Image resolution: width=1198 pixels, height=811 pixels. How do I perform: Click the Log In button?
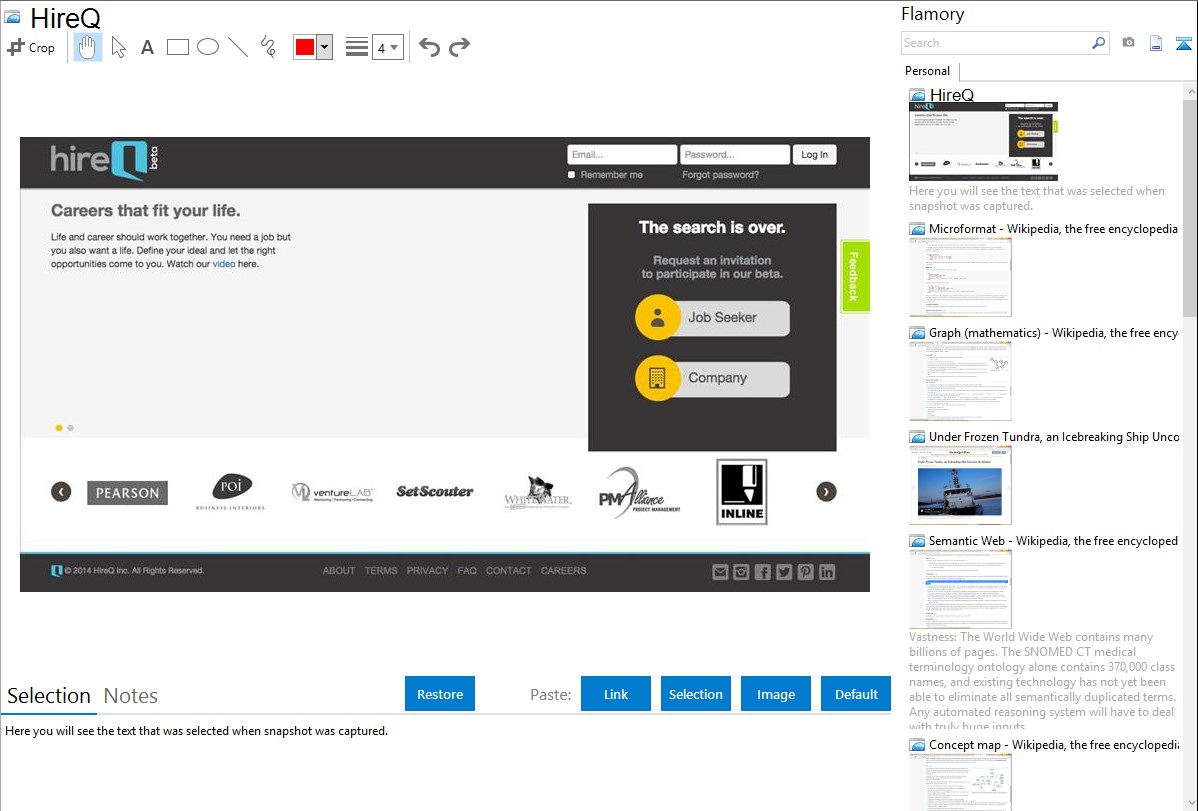coord(814,154)
